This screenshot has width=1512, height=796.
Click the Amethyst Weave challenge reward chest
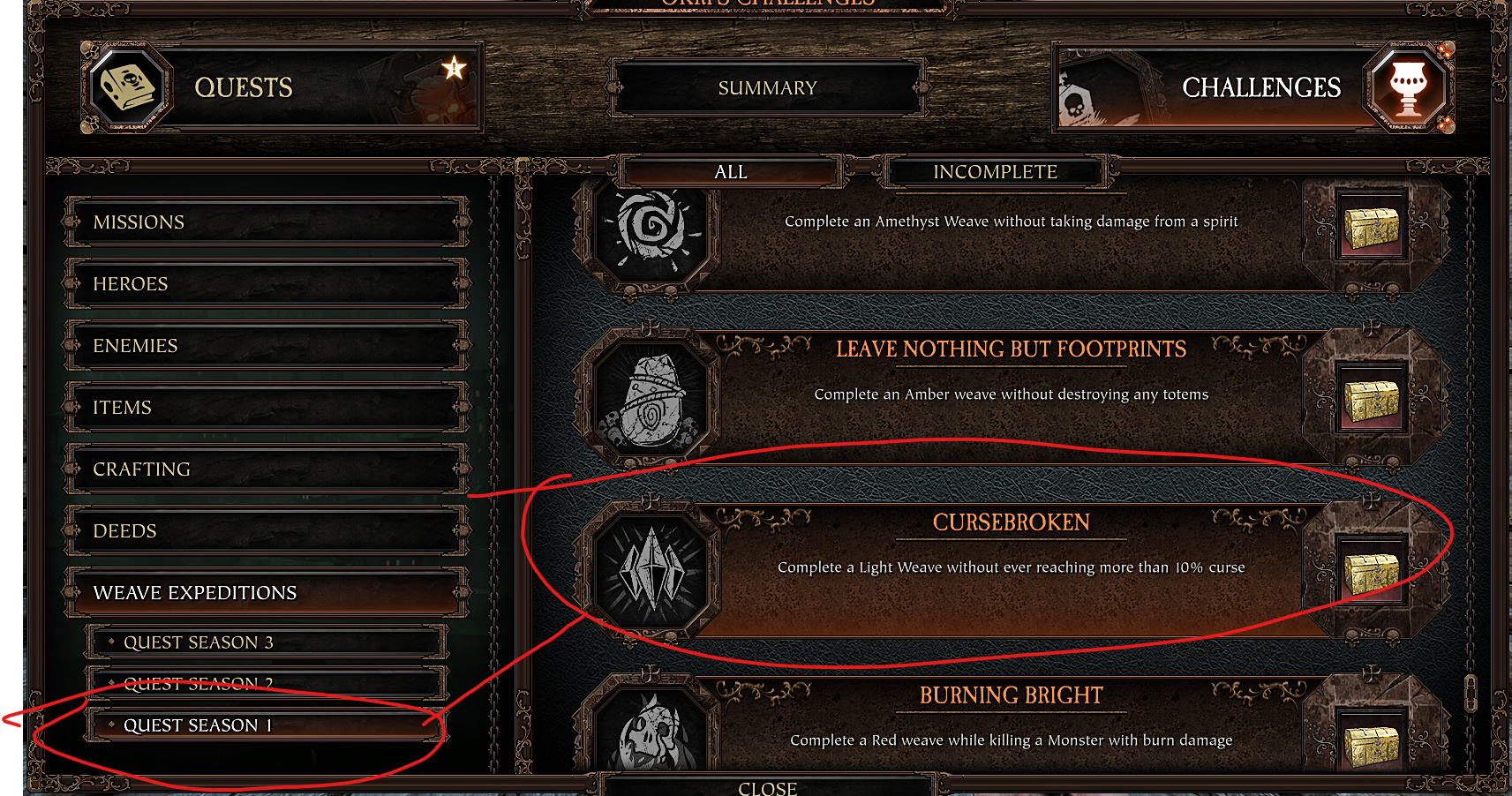pyautogui.click(x=1371, y=226)
